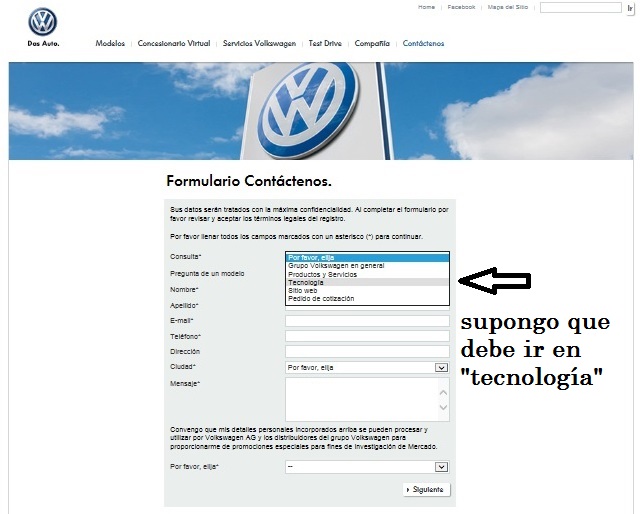The width and height of the screenshot is (640, 514).
Task: Click the Volkswagen logo in header
Action: [x=43, y=22]
